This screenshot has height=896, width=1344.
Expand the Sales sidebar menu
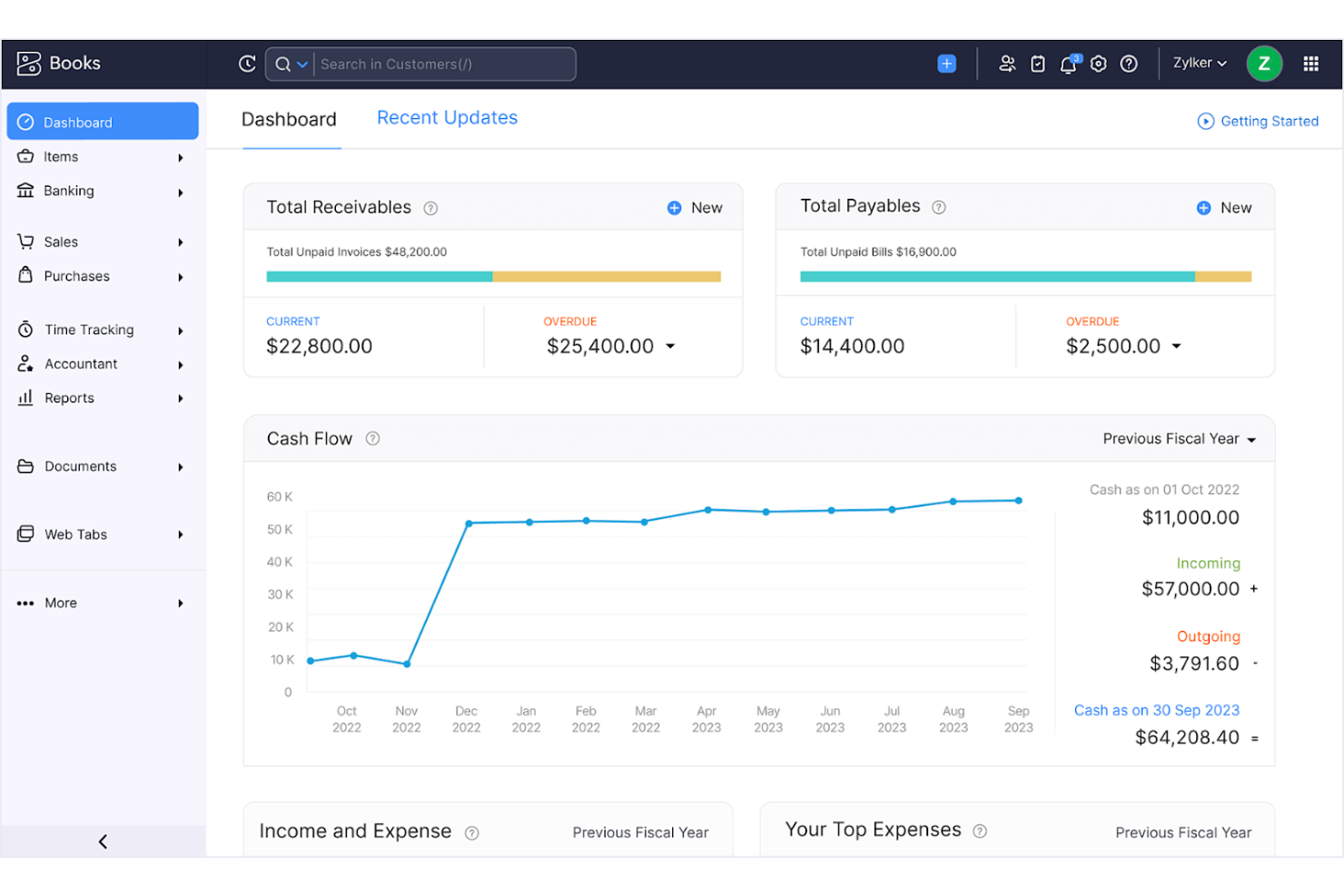click(x=61, y=241)
